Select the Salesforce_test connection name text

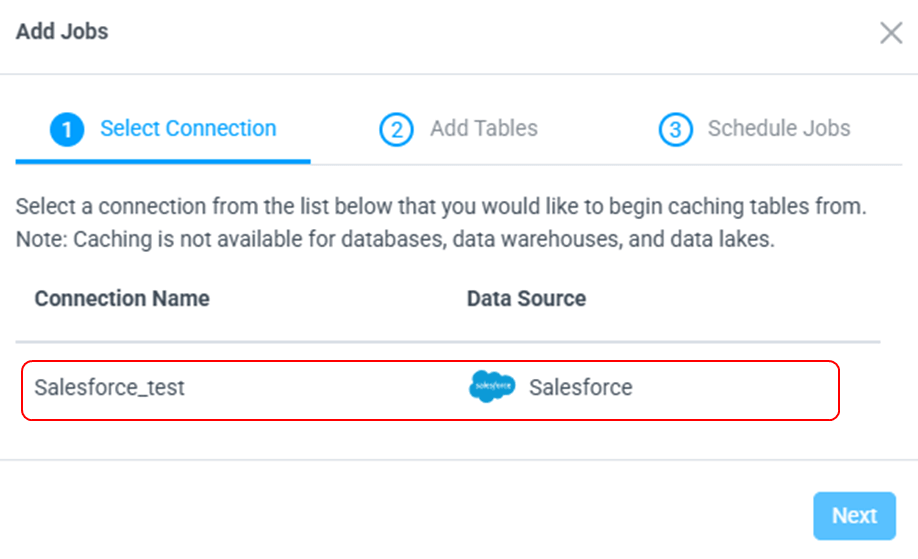tap(110, 388)
